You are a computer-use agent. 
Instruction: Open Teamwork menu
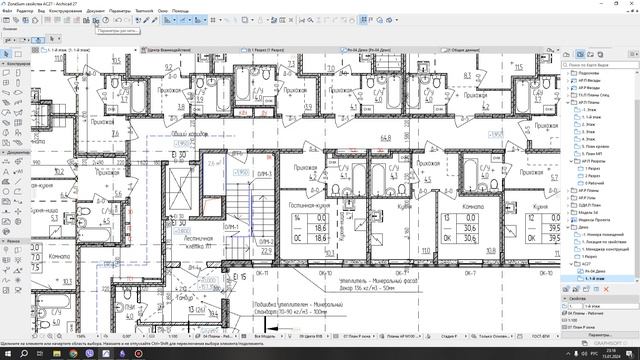coord(144,11)
